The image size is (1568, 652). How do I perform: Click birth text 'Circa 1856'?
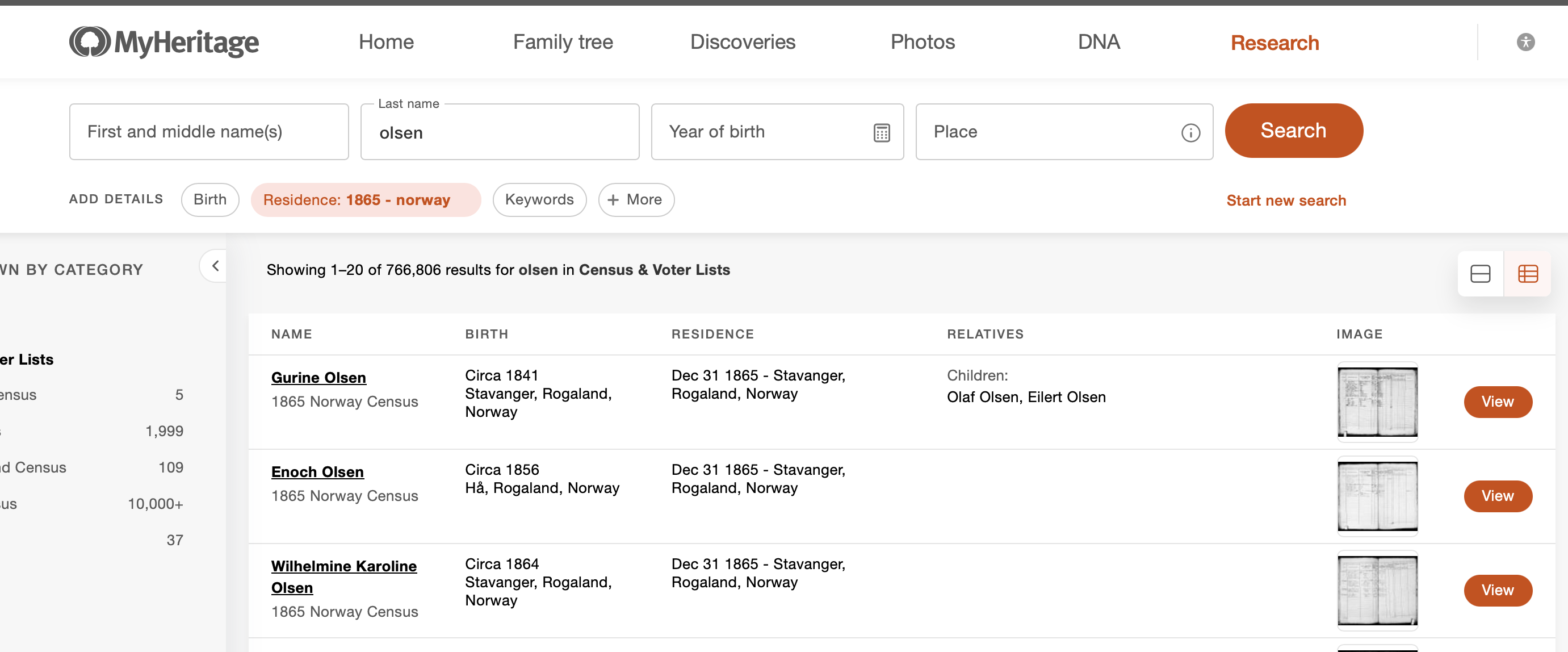pos(502,469)
